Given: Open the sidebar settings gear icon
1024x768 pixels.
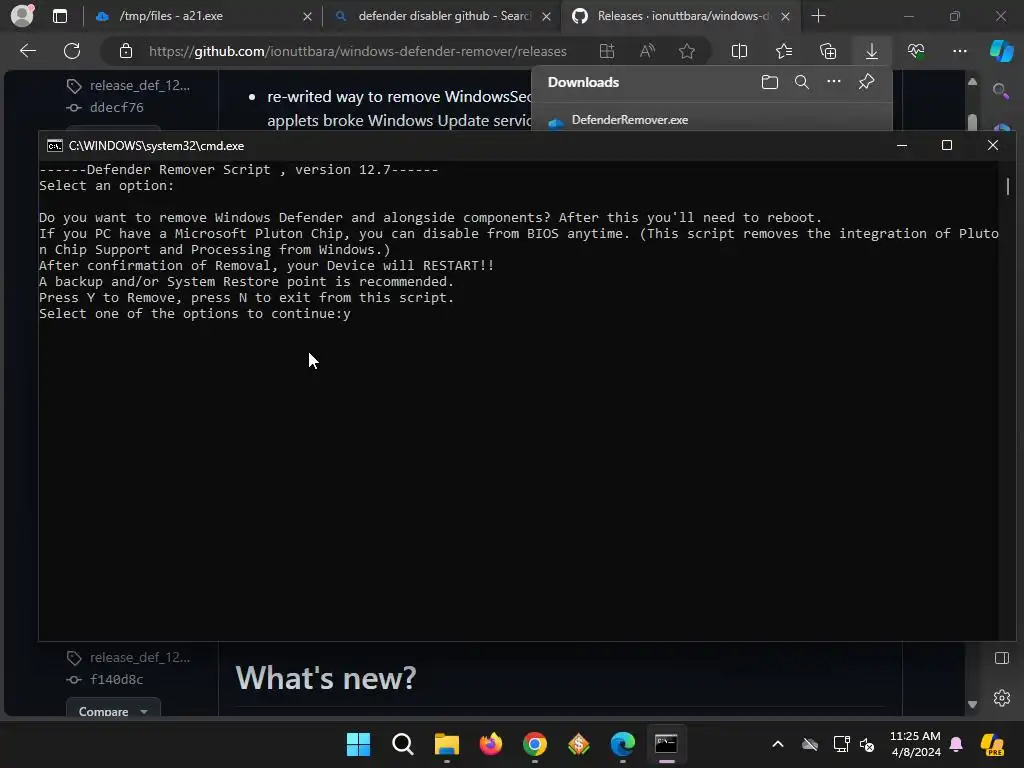Looking at the screenshot, I should [1002, 697].
